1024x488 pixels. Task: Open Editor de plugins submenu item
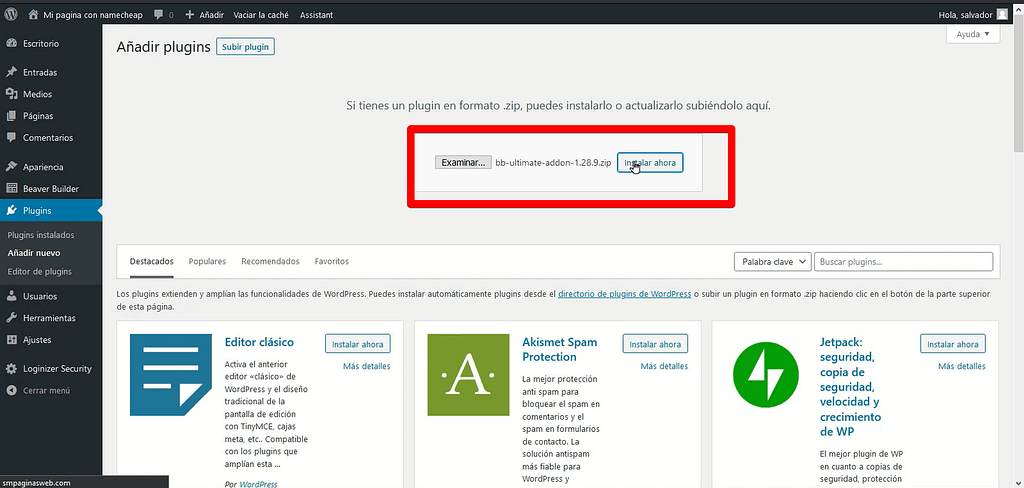(39, 271)
